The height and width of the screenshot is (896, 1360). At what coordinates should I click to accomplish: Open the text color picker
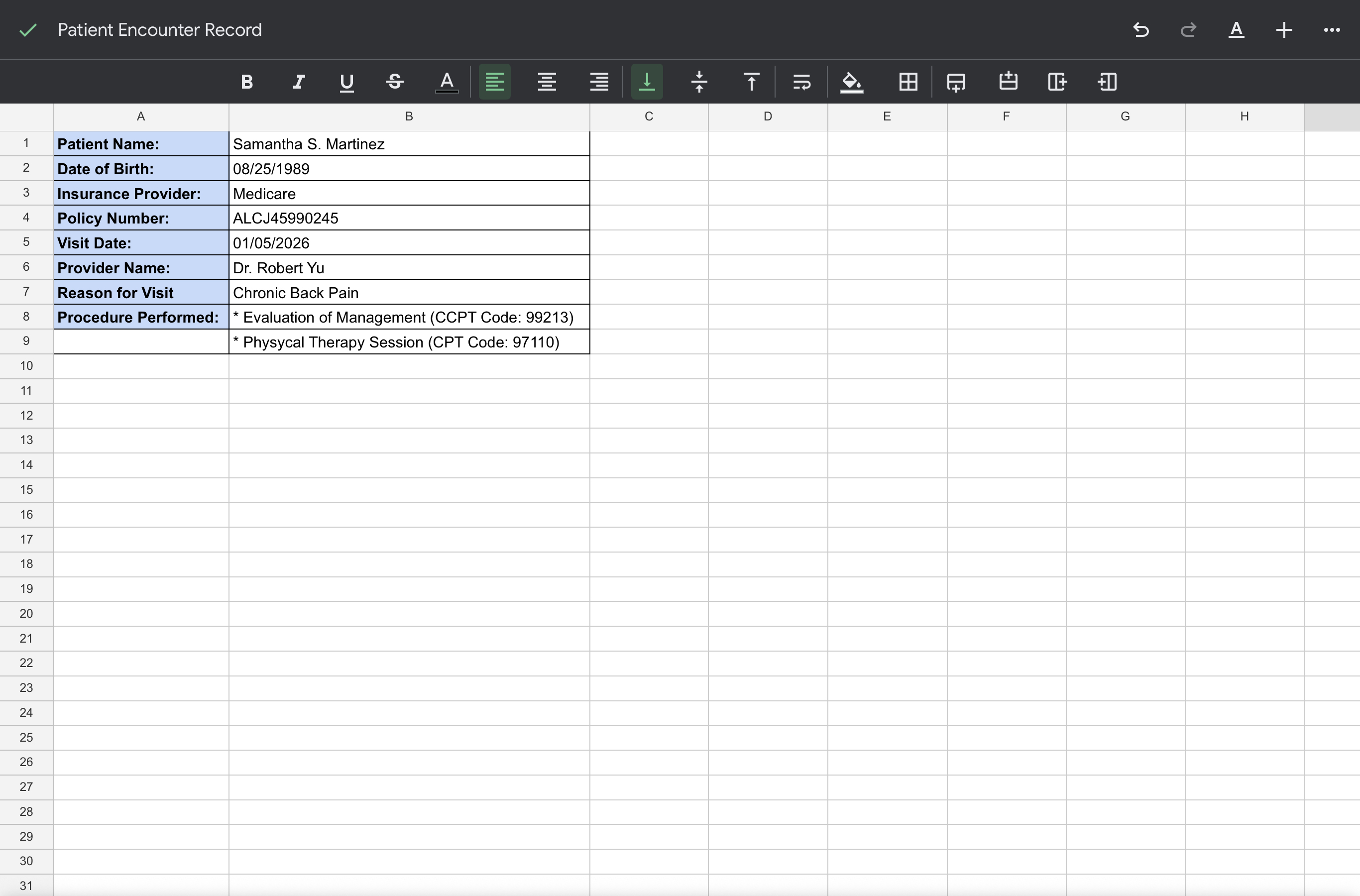(x=447, y=82)
